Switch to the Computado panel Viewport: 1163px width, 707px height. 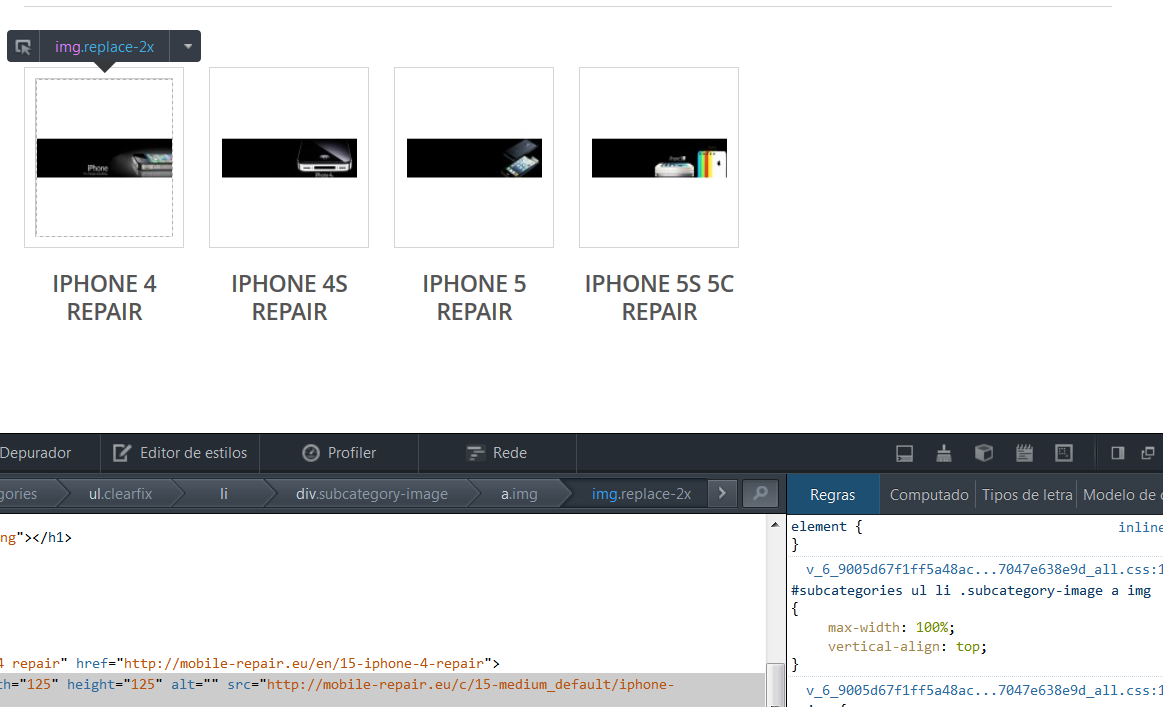[929, 495]
